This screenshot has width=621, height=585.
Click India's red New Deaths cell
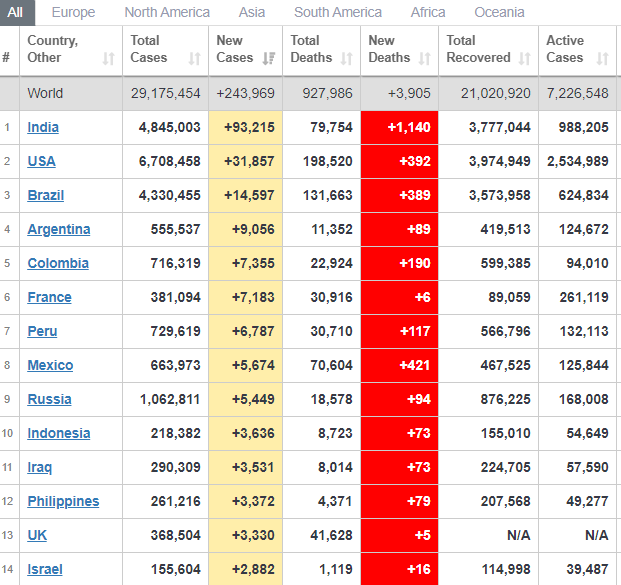click(399, 127)
